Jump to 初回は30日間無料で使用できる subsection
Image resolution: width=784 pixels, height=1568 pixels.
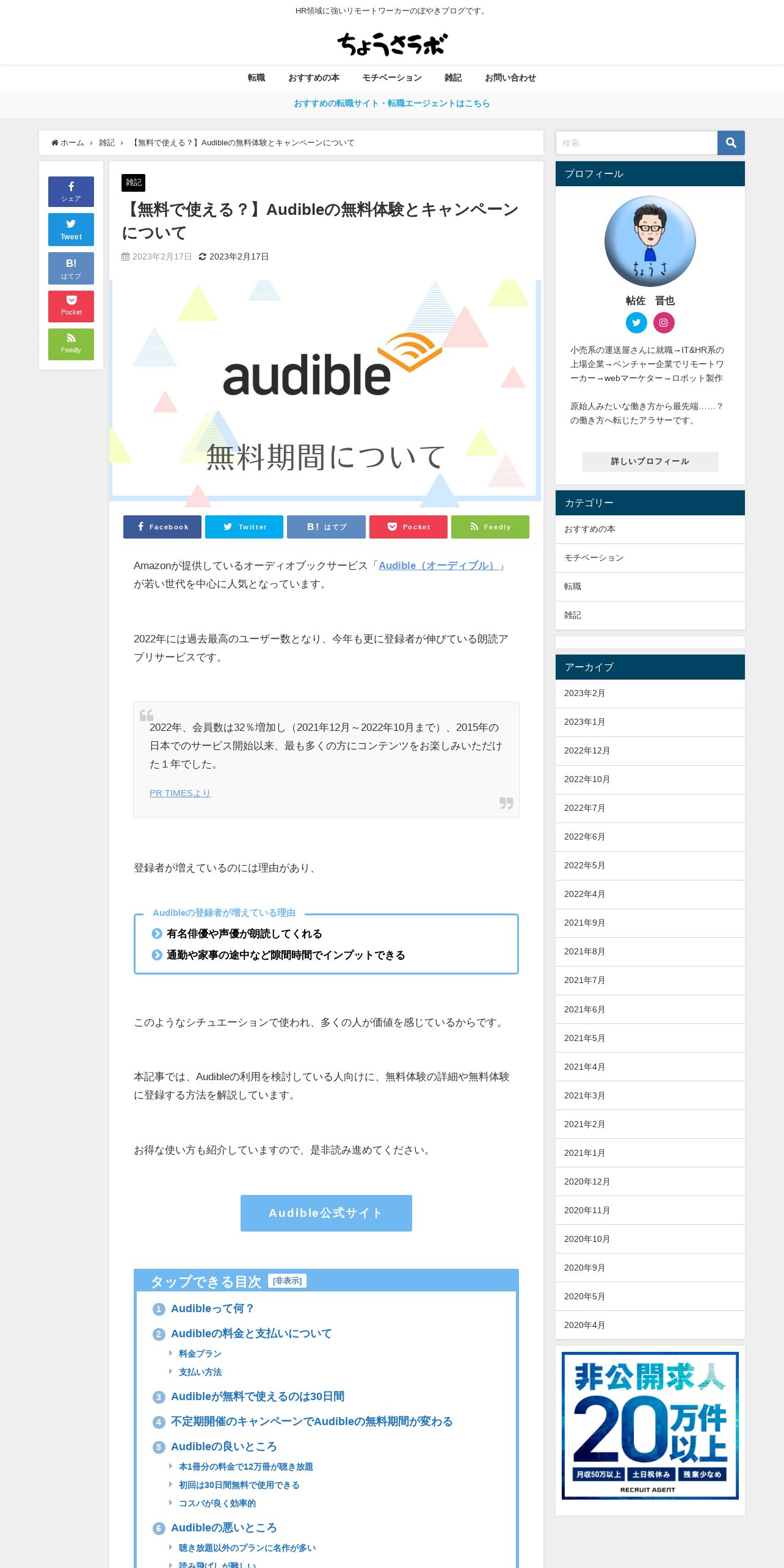pyautogui.click(x=239, y=1485)
